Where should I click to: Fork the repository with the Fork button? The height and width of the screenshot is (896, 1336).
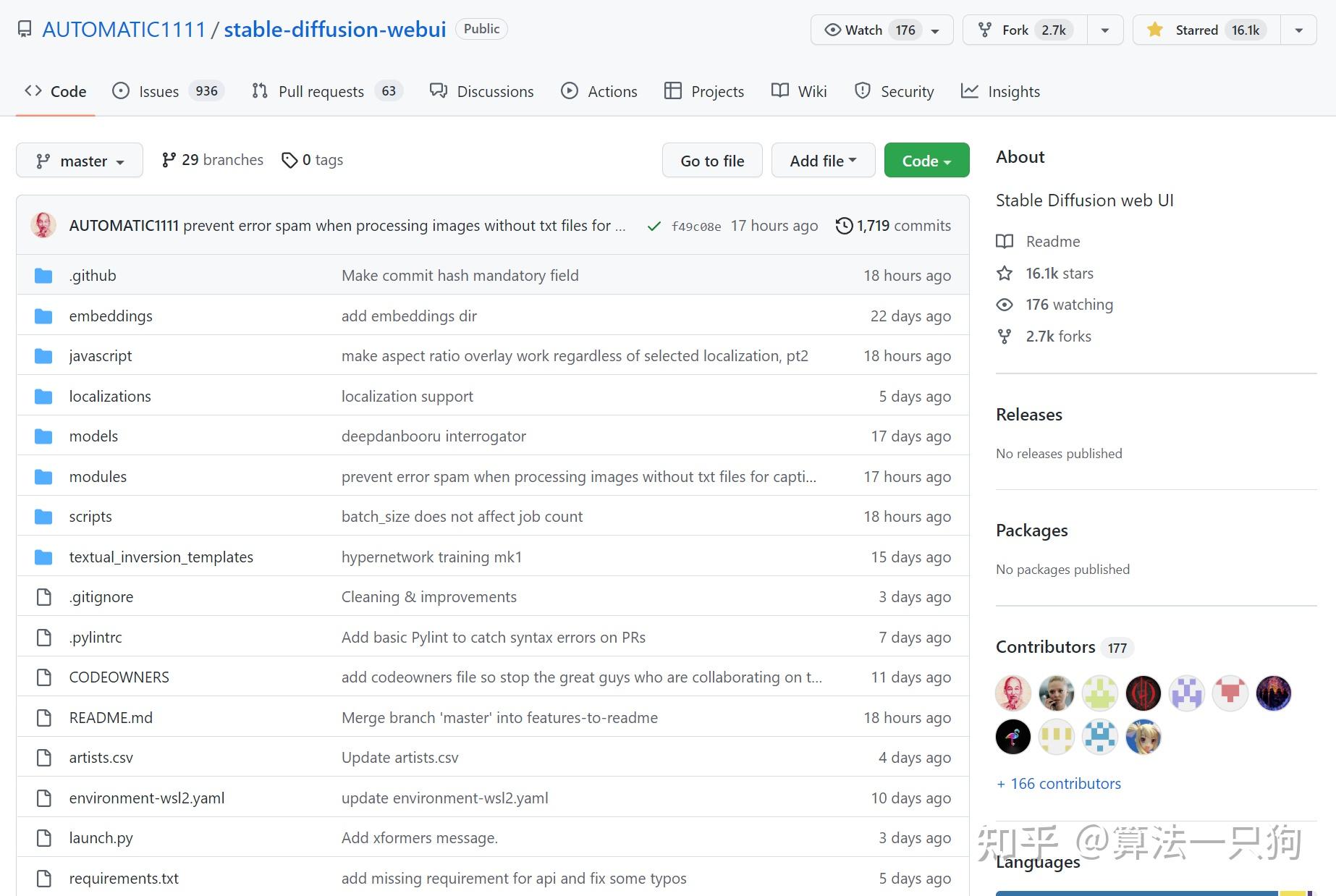click(x=1025, y=30)
